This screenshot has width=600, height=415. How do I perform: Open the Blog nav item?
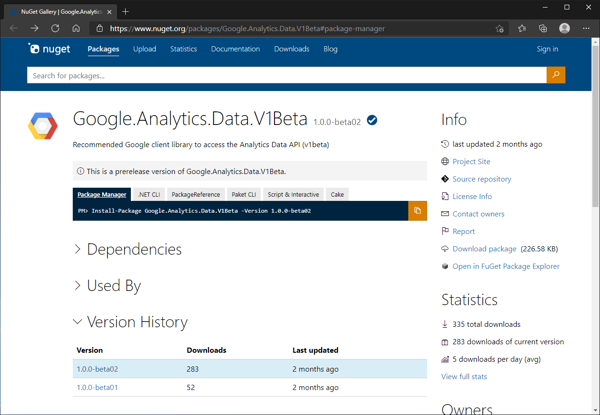click(330, 49)
